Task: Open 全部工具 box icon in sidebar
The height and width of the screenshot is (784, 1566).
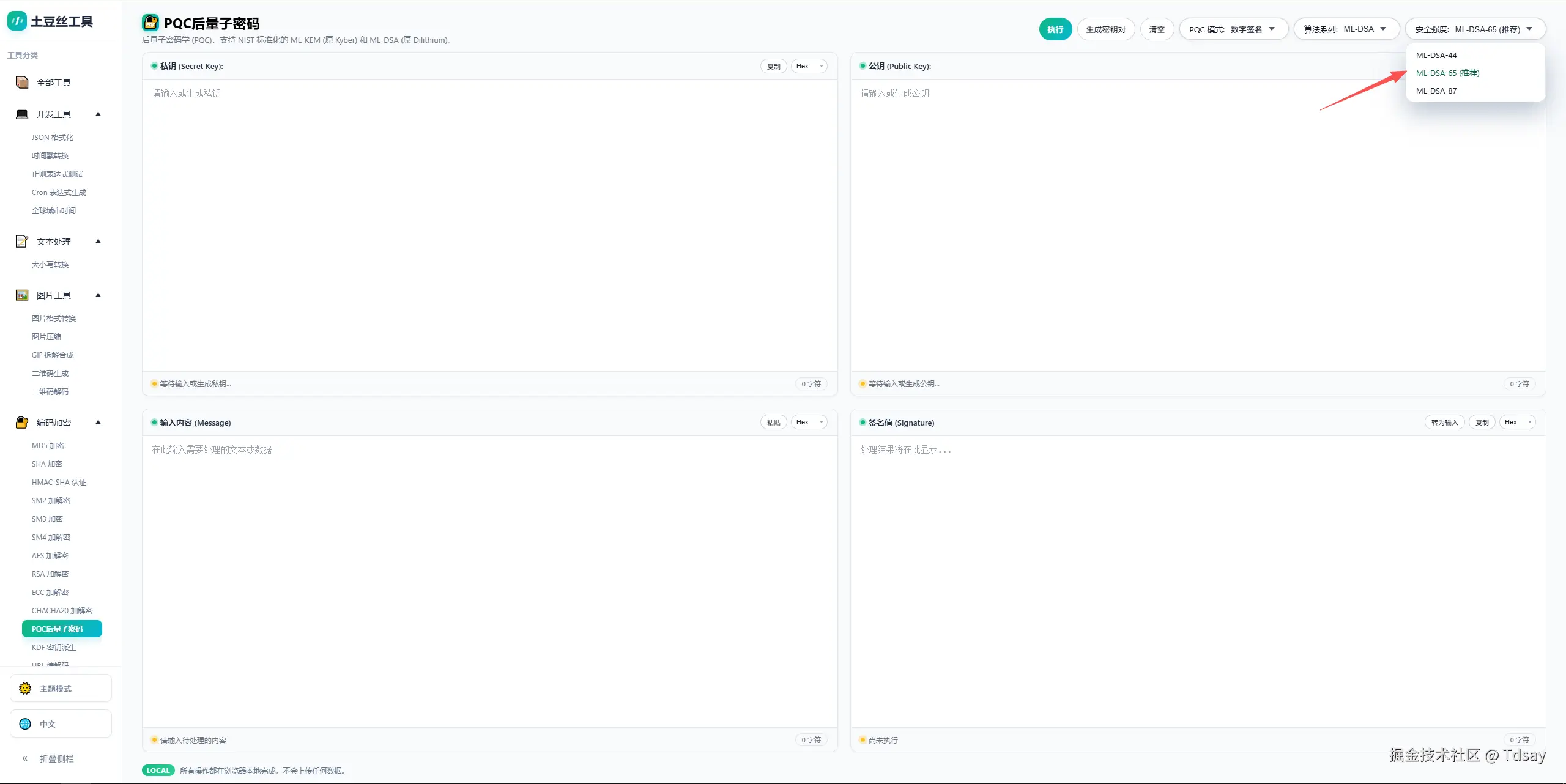Action: 22,83
